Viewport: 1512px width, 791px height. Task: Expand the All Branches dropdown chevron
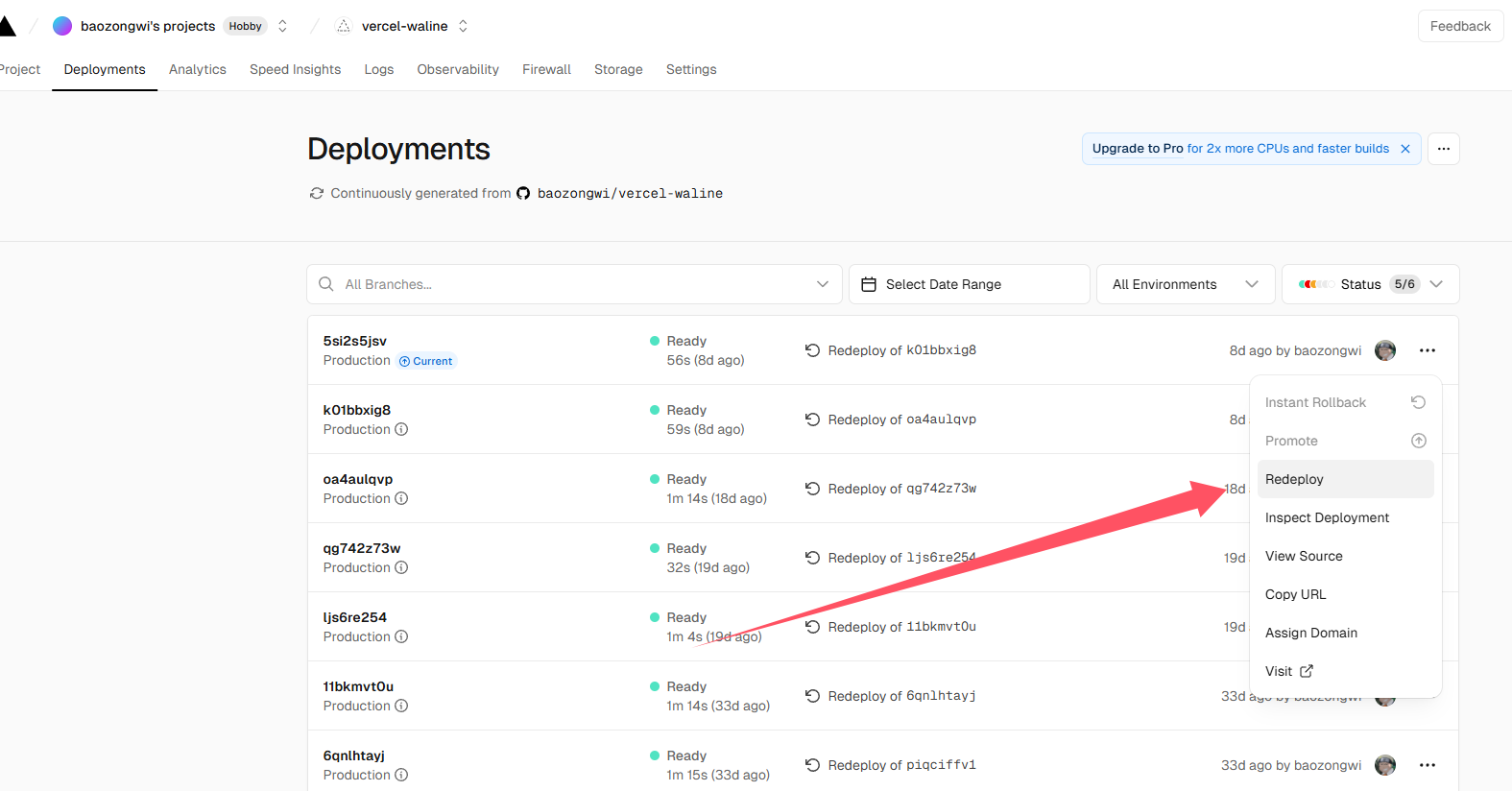coord(823,284)
